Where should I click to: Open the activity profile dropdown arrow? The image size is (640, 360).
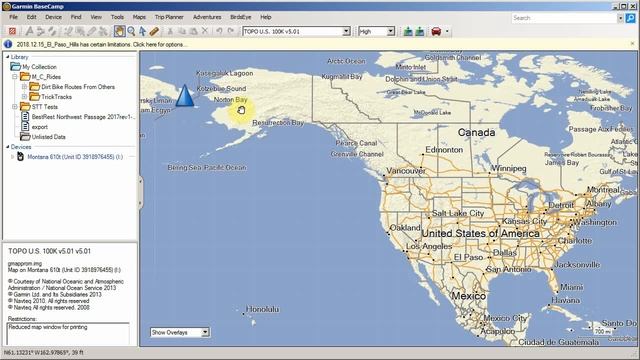coord(447,31)
